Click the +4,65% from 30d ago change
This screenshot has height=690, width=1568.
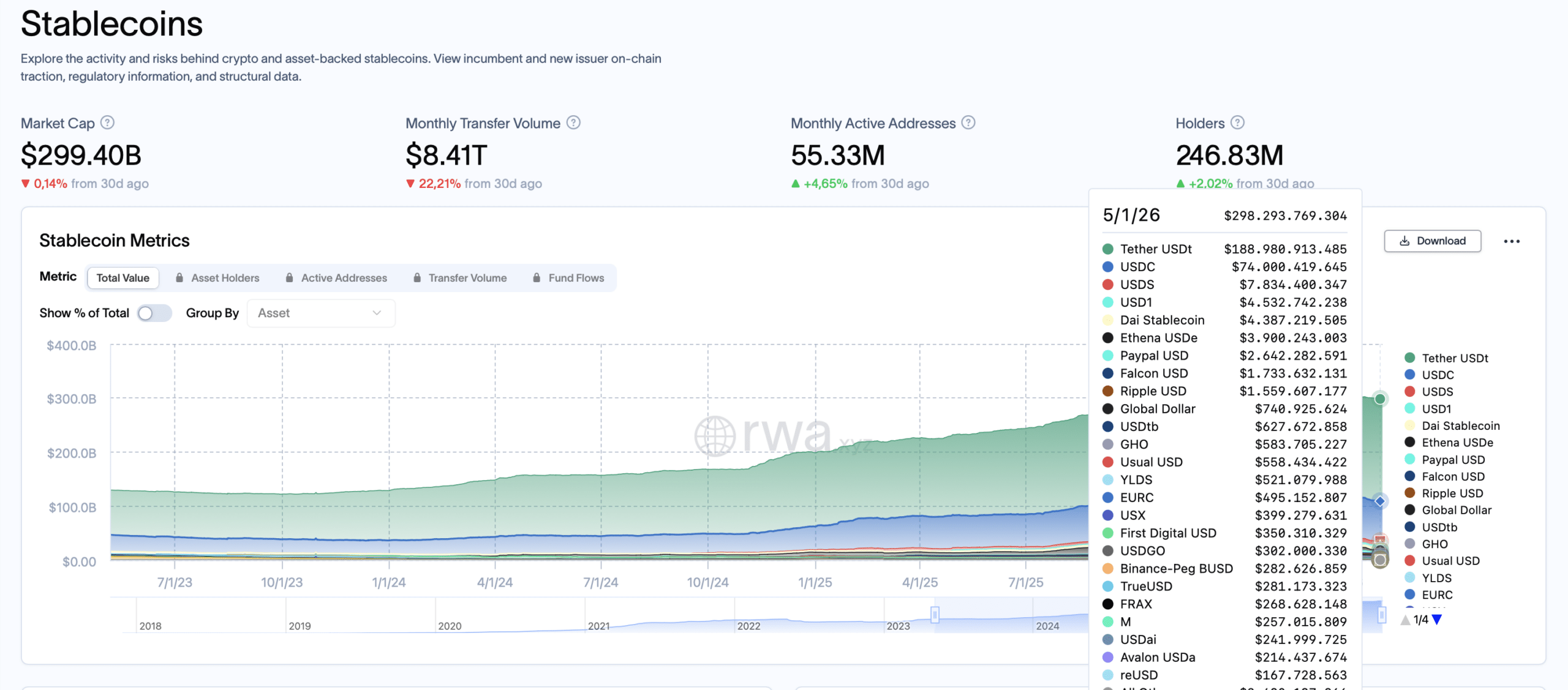(860, 184)
